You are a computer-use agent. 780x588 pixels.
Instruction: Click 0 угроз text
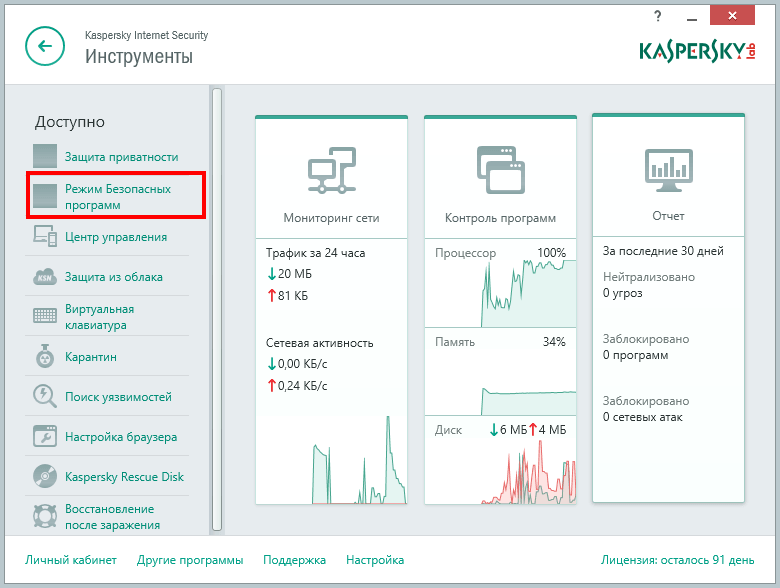[622, 293]
